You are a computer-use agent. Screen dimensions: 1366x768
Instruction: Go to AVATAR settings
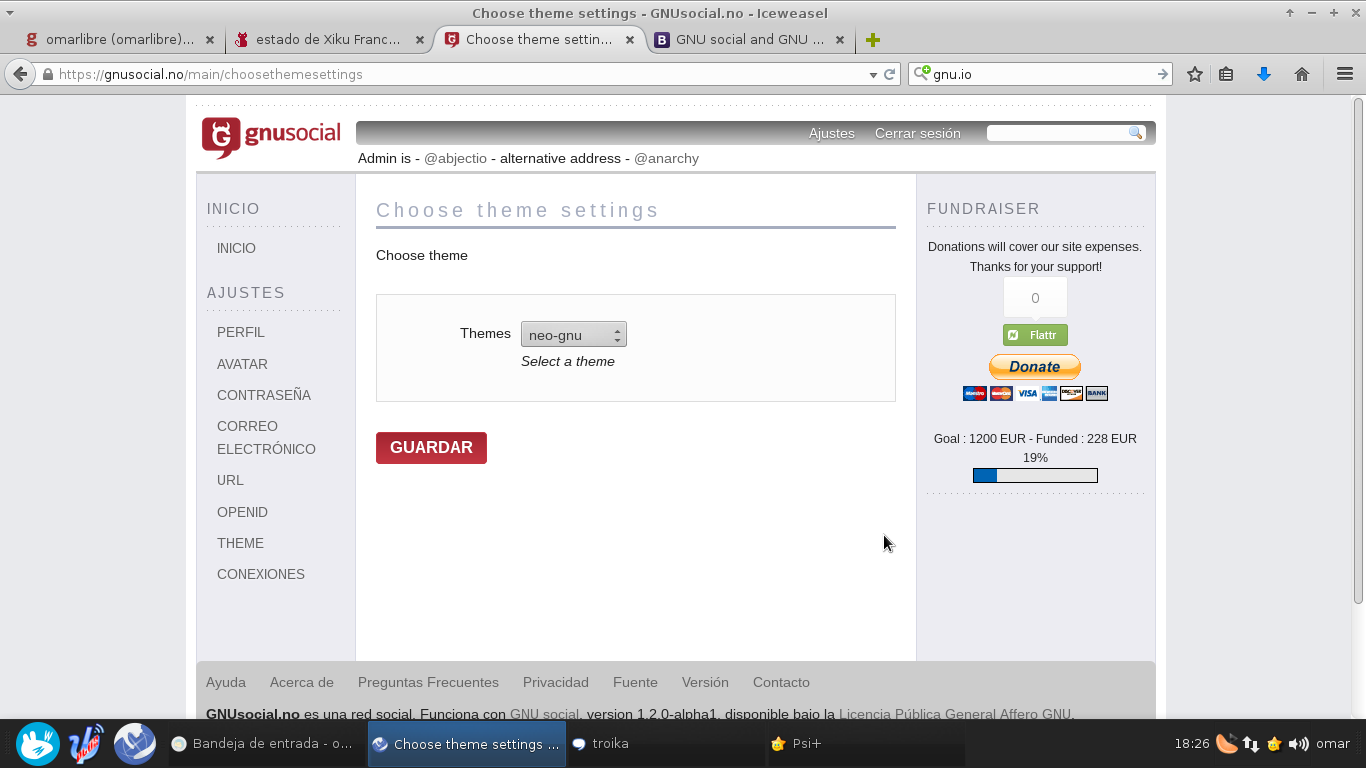point(242,364)
